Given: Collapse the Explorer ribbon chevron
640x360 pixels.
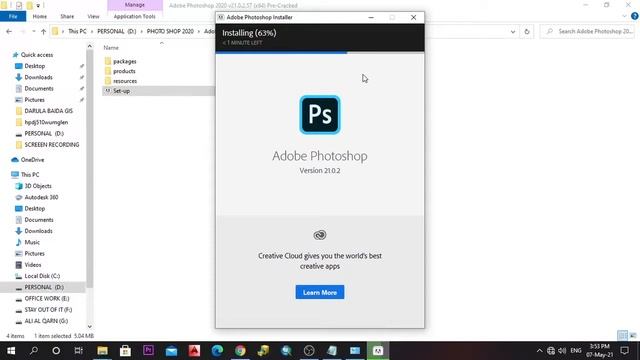Looking at the screenshot, I should coord(624,16).
